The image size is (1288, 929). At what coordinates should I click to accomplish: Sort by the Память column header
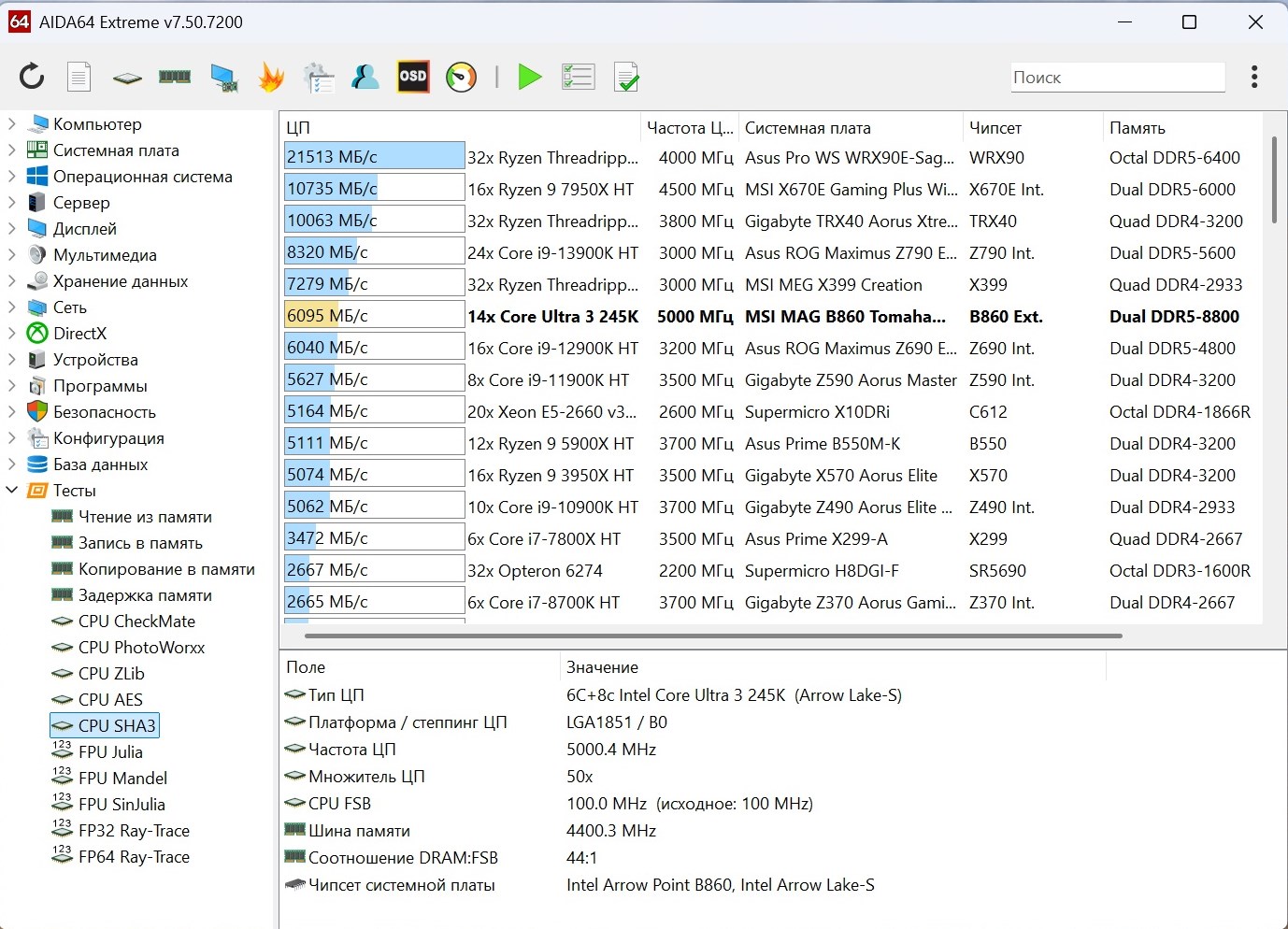click(1137, 128)
